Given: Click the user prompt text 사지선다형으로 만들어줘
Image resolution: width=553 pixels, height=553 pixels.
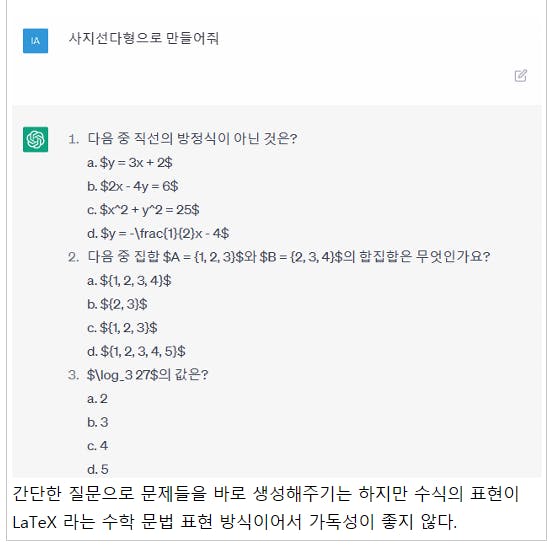Looking at the screenshot, I should coord(144,38).
